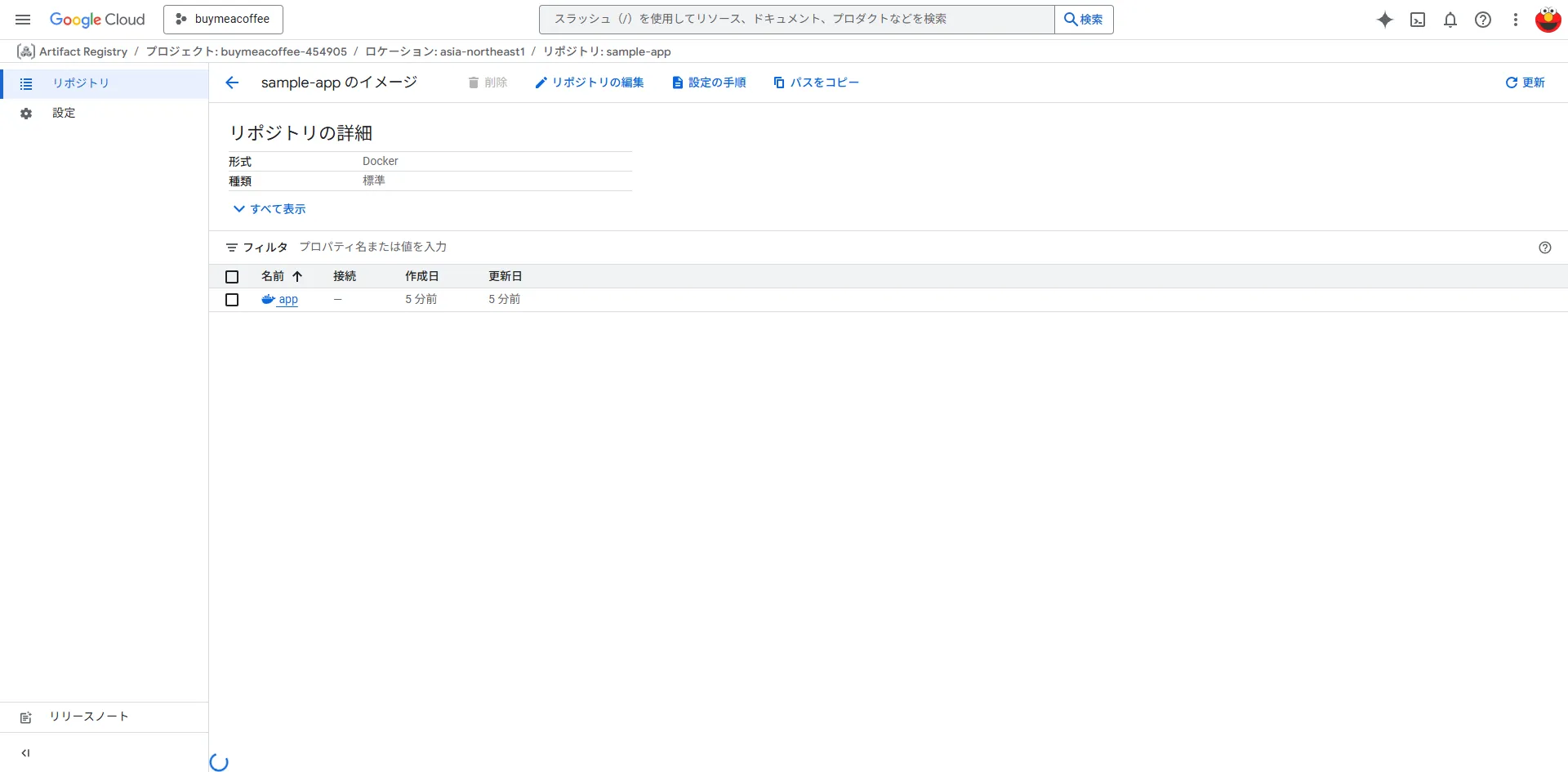Open the app image link
This screenshot has height=772, width=1568.
coord(287,299)
